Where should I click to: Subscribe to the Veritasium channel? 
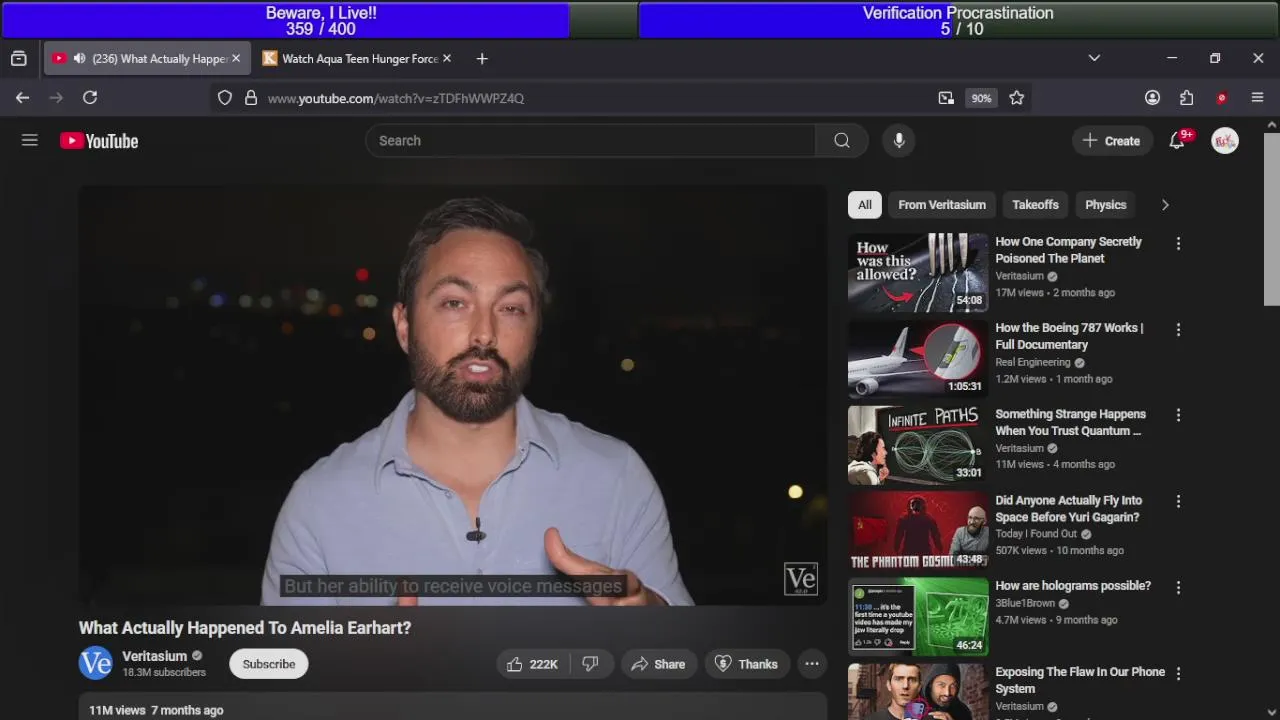[269, 664]
